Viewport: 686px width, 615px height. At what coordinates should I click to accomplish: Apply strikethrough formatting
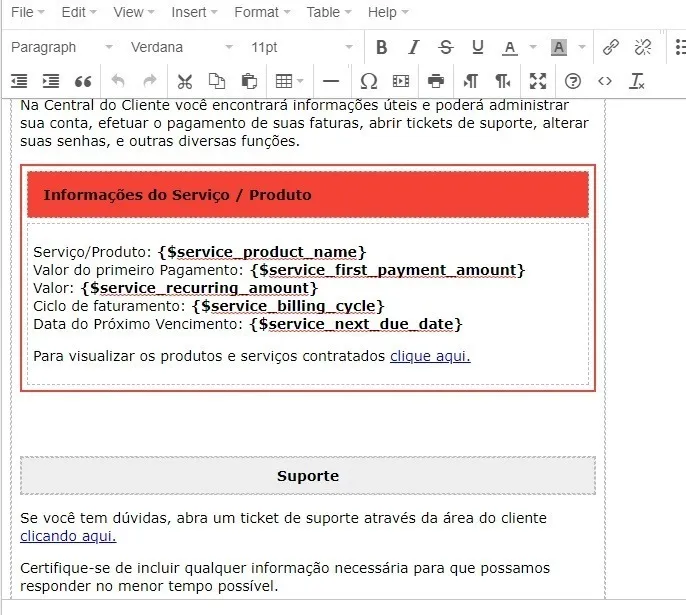point(446,47)
